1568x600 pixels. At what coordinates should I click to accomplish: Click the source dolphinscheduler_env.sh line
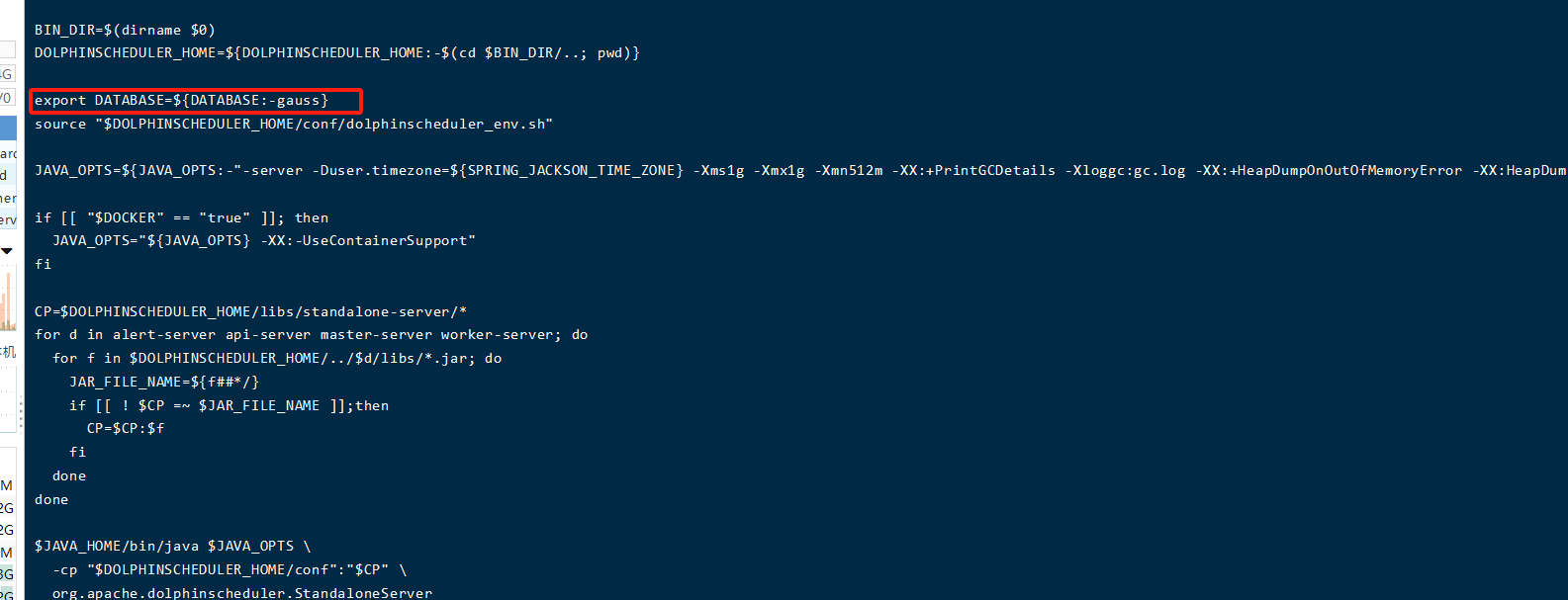click(293, 125)
